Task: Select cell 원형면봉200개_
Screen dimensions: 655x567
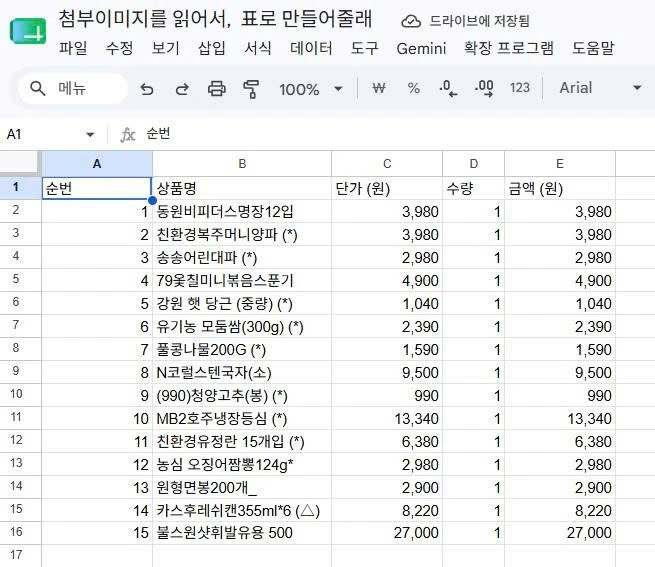Action: (242, 487)
